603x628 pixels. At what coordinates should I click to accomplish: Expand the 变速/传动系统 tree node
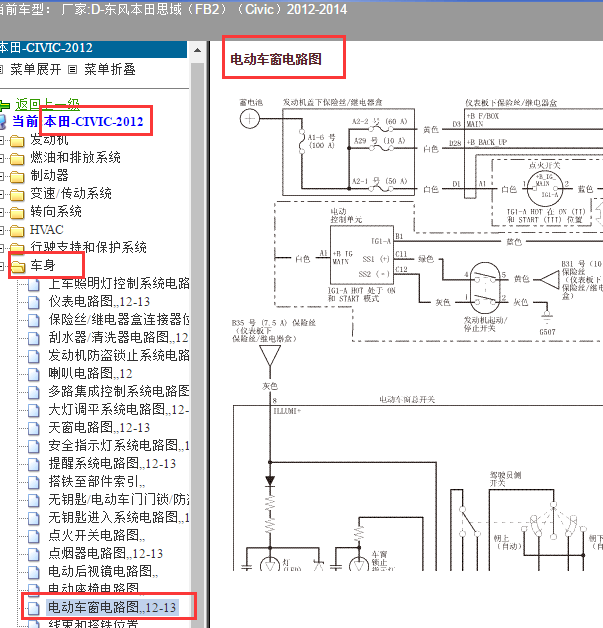(2, 195)
